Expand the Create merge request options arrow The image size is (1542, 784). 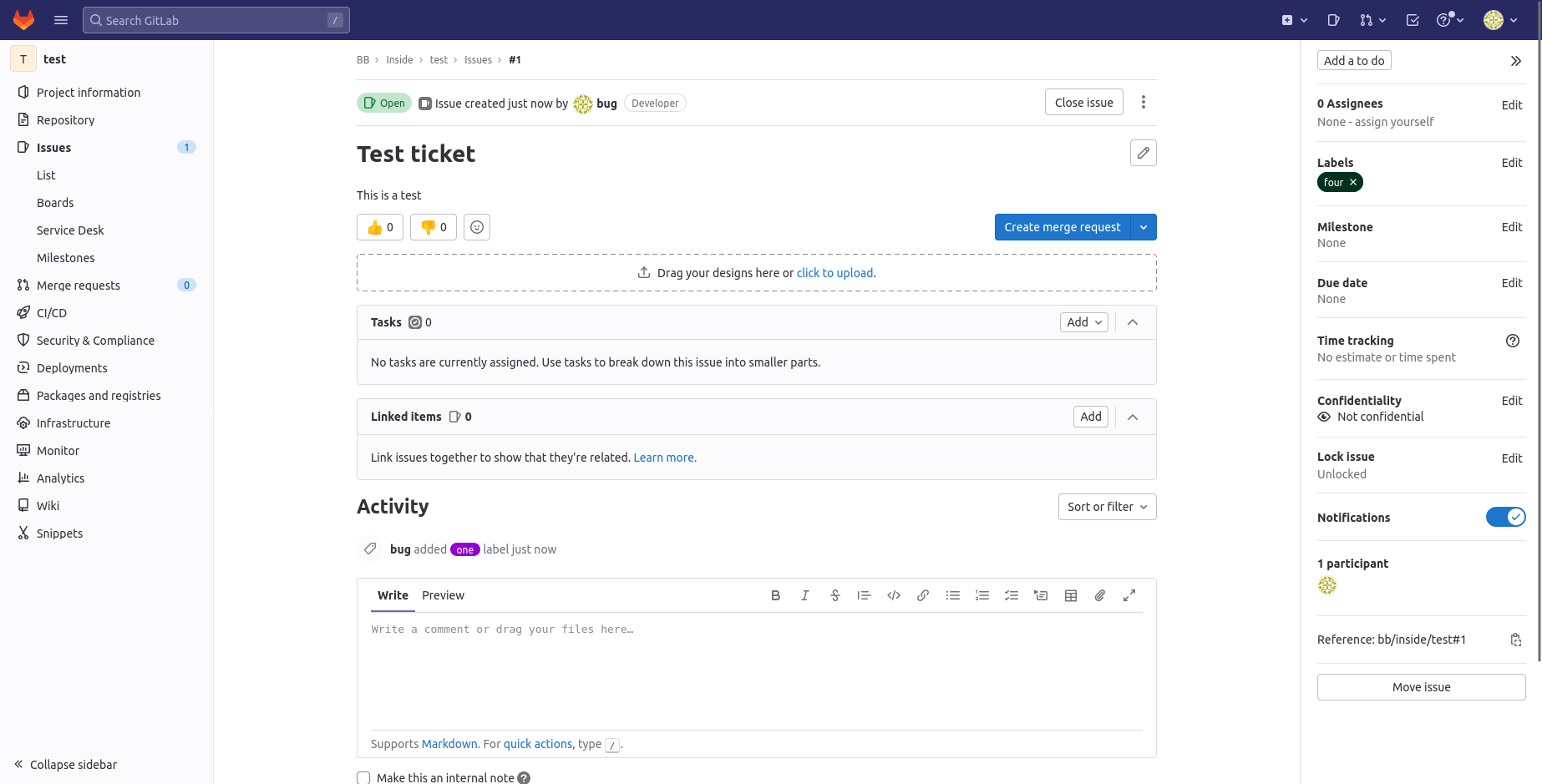click(1144, 227)
